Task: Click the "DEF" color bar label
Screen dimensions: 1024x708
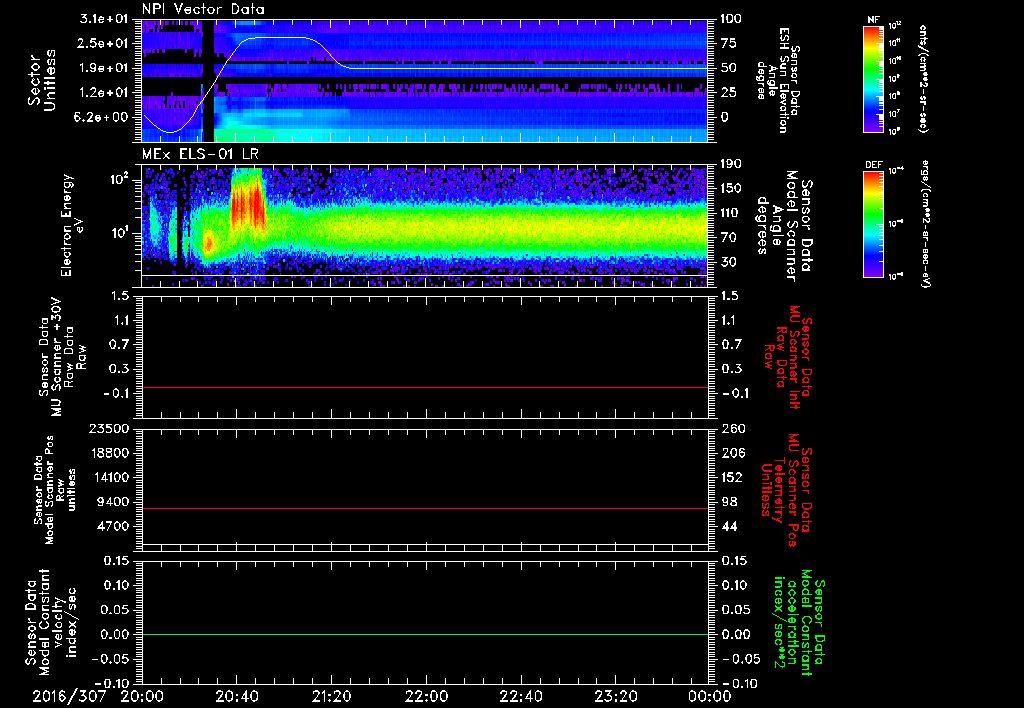Action: pyautogui.click(x=873, y=165)
